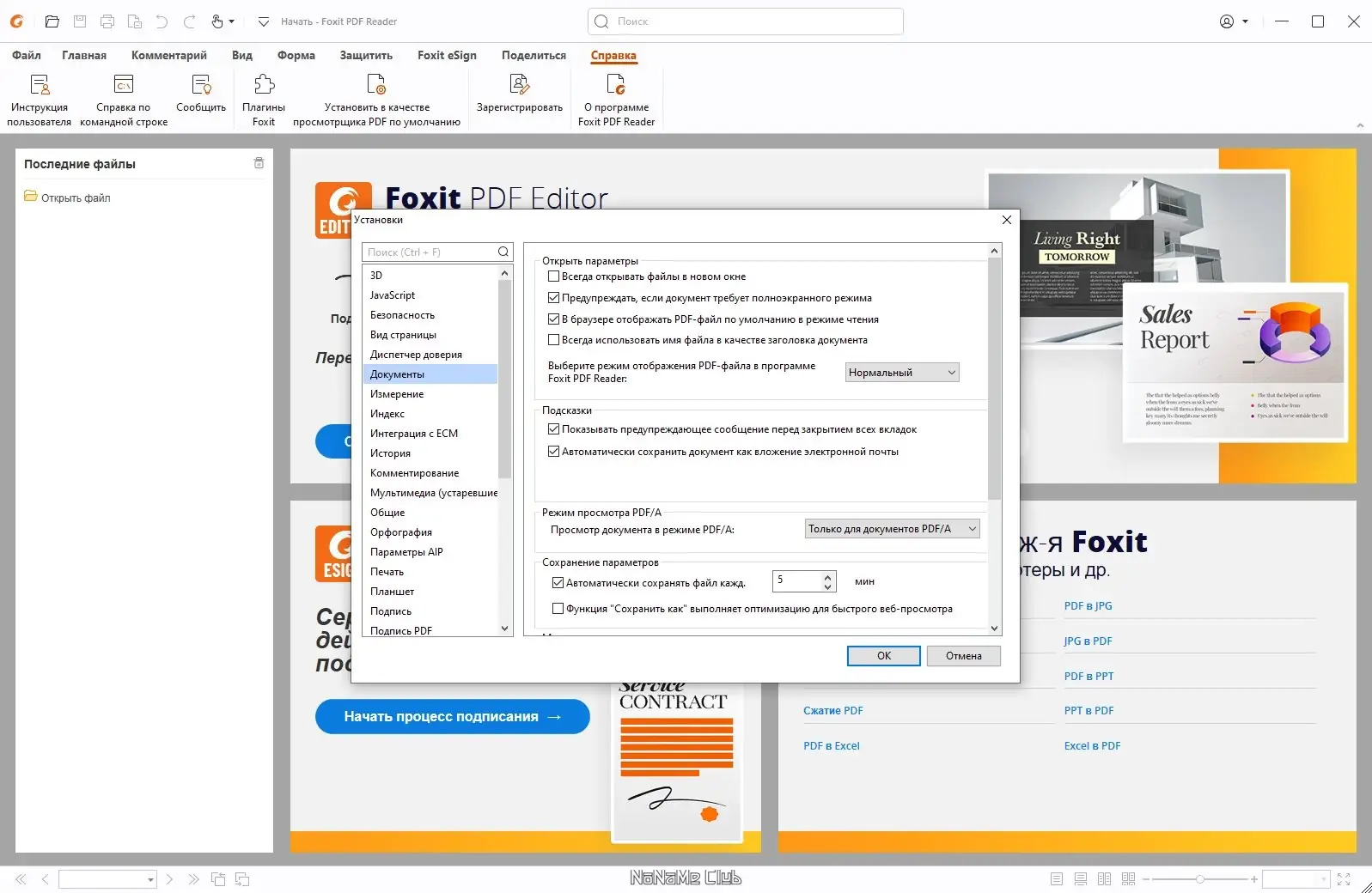Select the Hand tool icon
The height and width of the screenshot is (893, 1372).
[x=217, y=21]
